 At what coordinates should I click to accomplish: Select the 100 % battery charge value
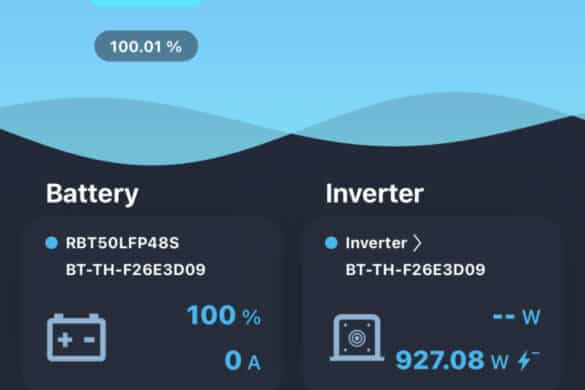pos(224,315)
